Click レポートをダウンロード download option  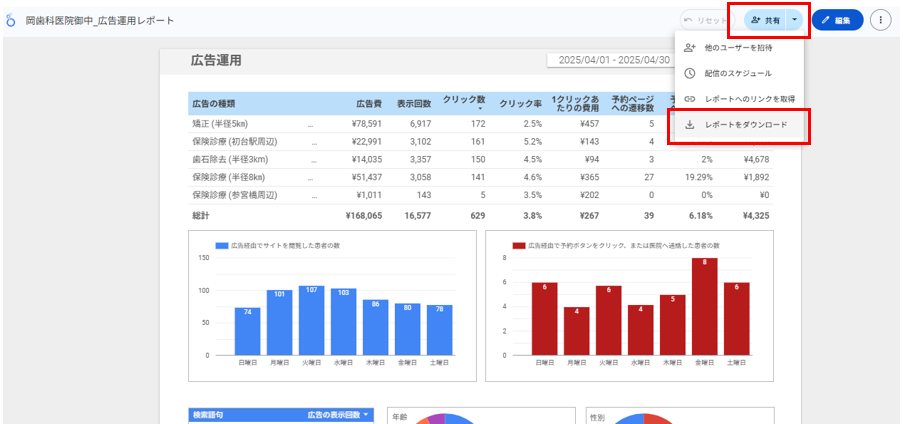(745, 125)
